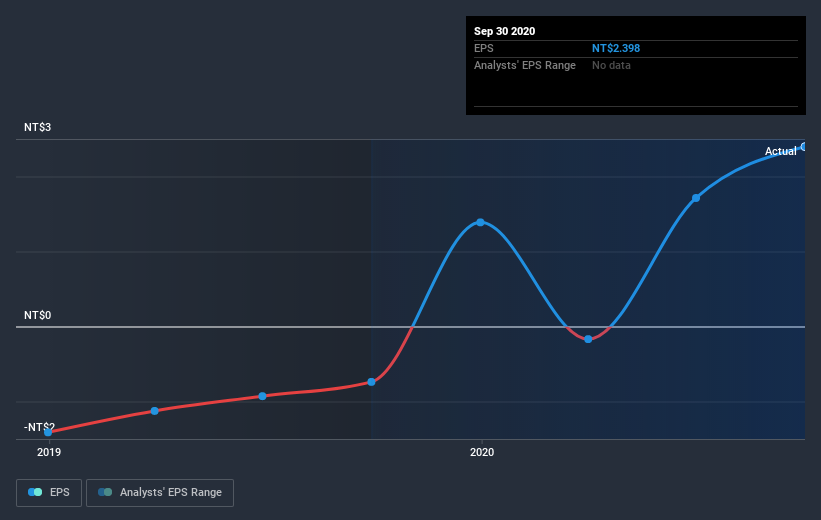Click the No data analysts range text

pyautogui.click(x=611, y=65)
